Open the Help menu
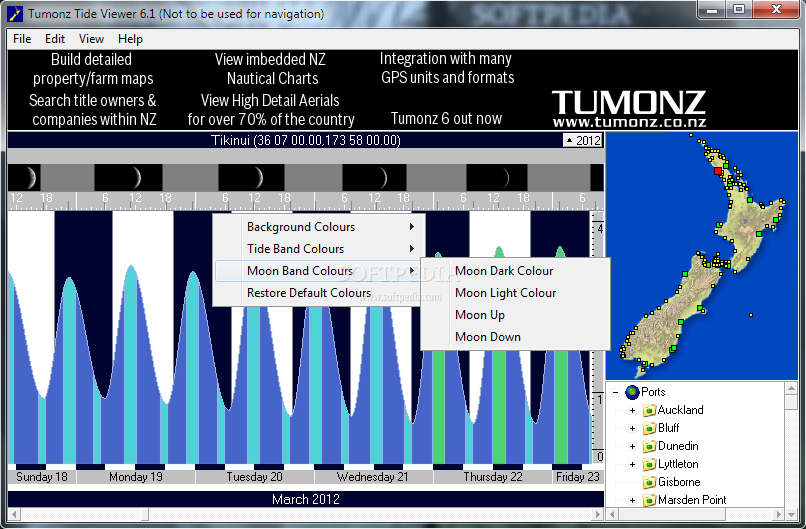The image size is (806, 529). click(130, 39)
